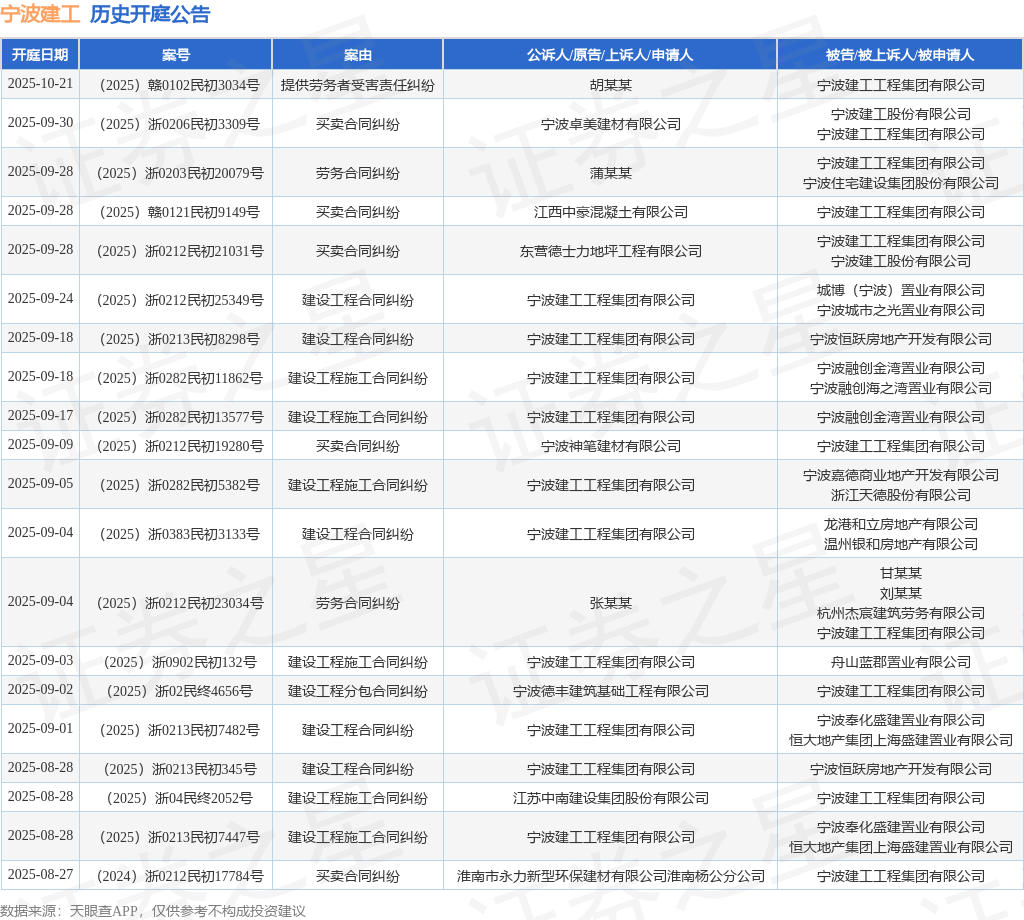Select case number (2025)赣0102民初3034号

click(179, 85)
